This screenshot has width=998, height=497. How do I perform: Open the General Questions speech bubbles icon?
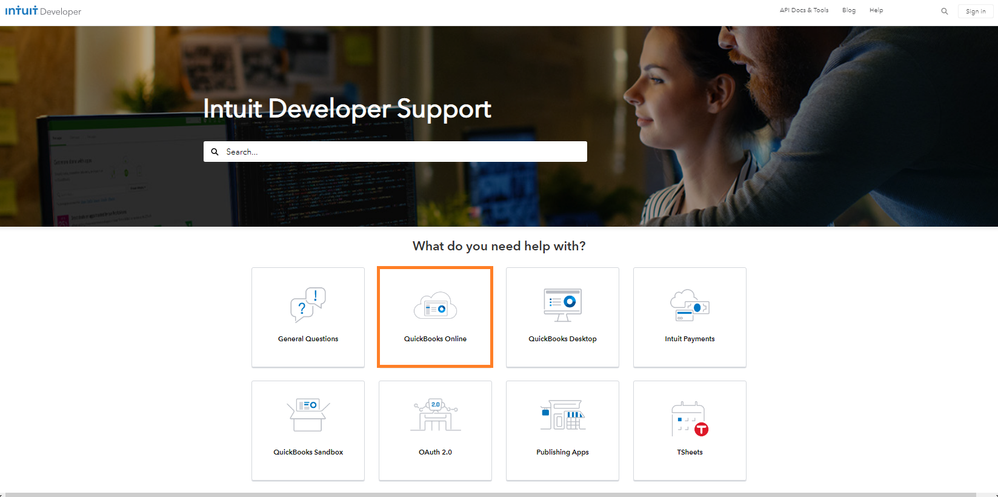(308, 305)
